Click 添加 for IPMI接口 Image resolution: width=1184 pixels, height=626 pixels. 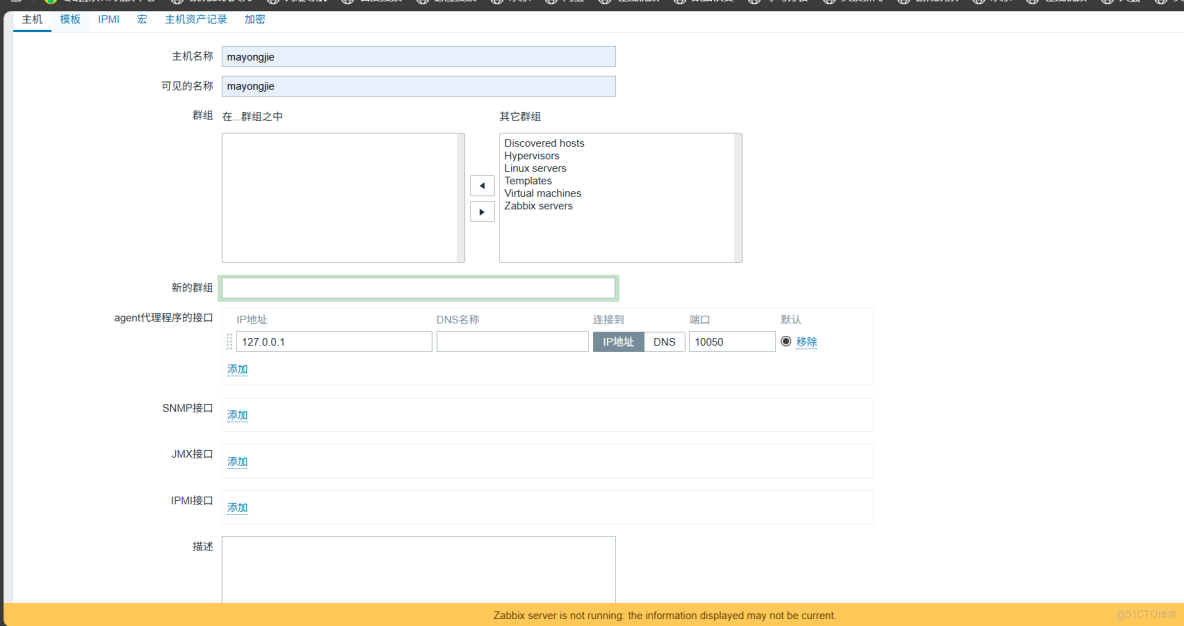[x=238, y=508]
